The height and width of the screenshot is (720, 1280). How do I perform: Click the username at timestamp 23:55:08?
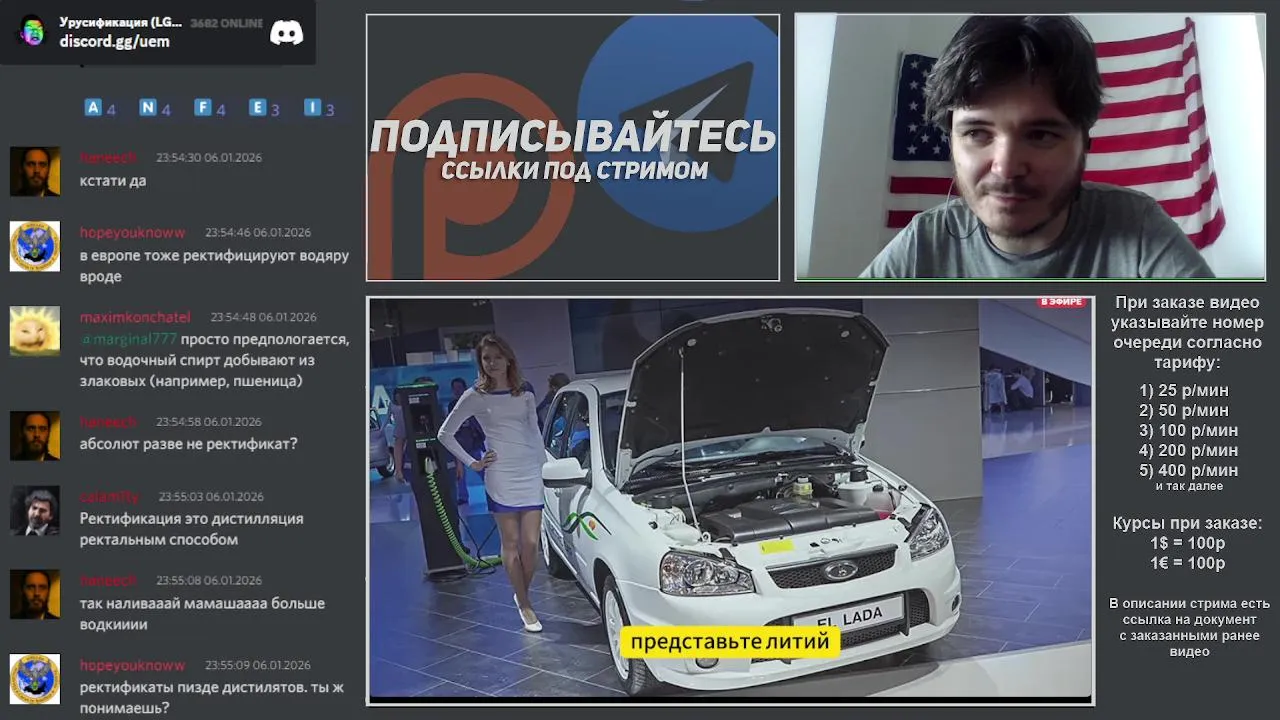click(x=108, y=580)
